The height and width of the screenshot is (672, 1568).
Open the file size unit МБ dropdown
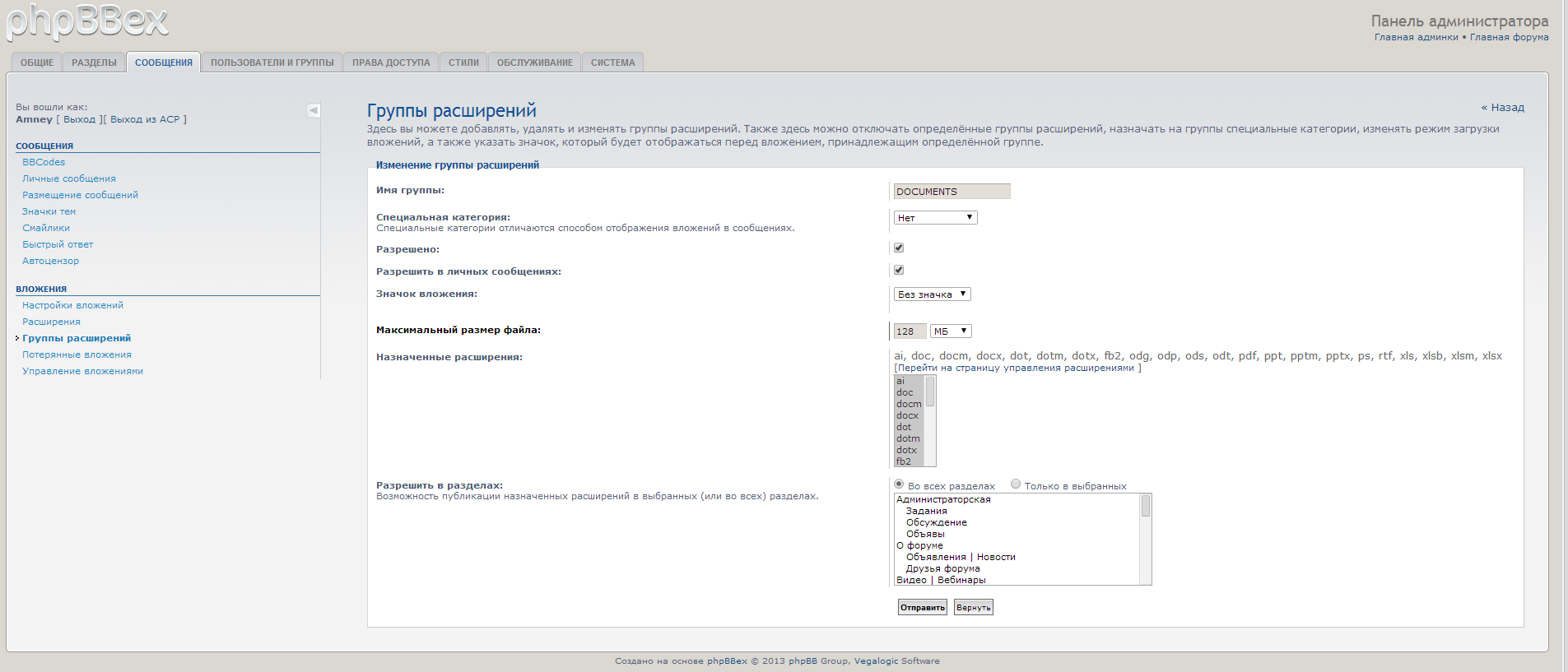[951, 331]
